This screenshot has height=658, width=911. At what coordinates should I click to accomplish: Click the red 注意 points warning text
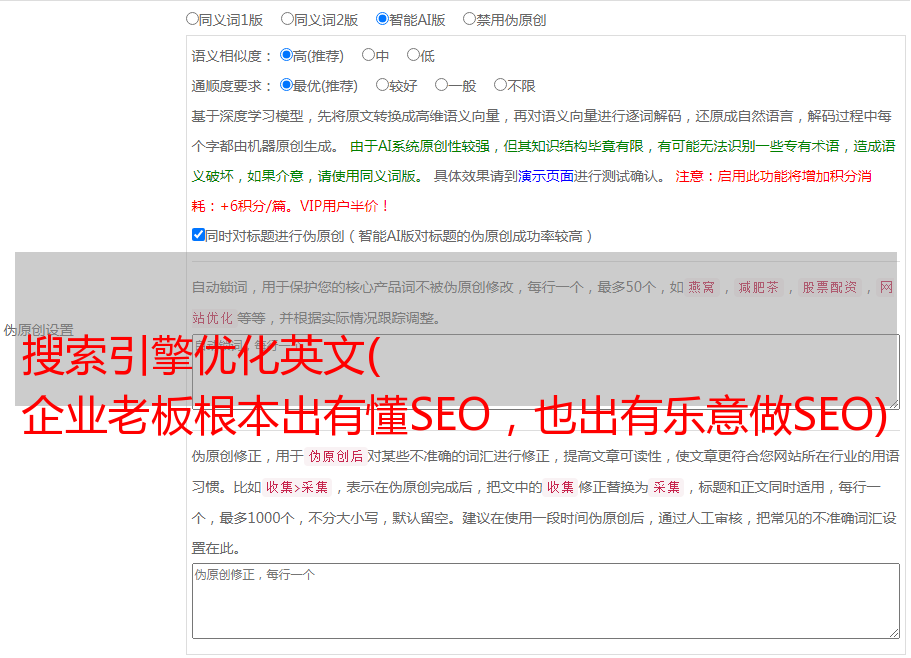[532, 191]
